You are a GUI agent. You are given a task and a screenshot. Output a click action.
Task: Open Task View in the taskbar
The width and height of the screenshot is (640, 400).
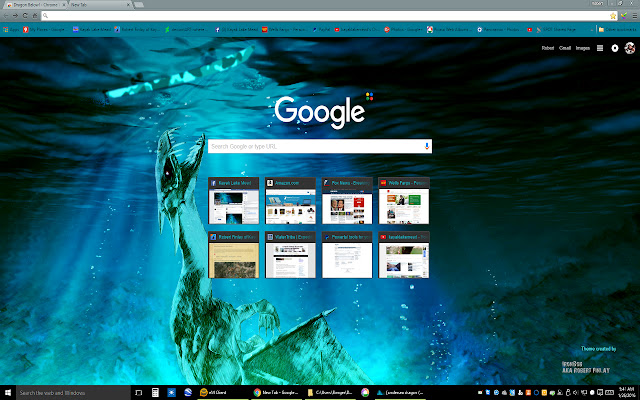click(x=138, y=393)
